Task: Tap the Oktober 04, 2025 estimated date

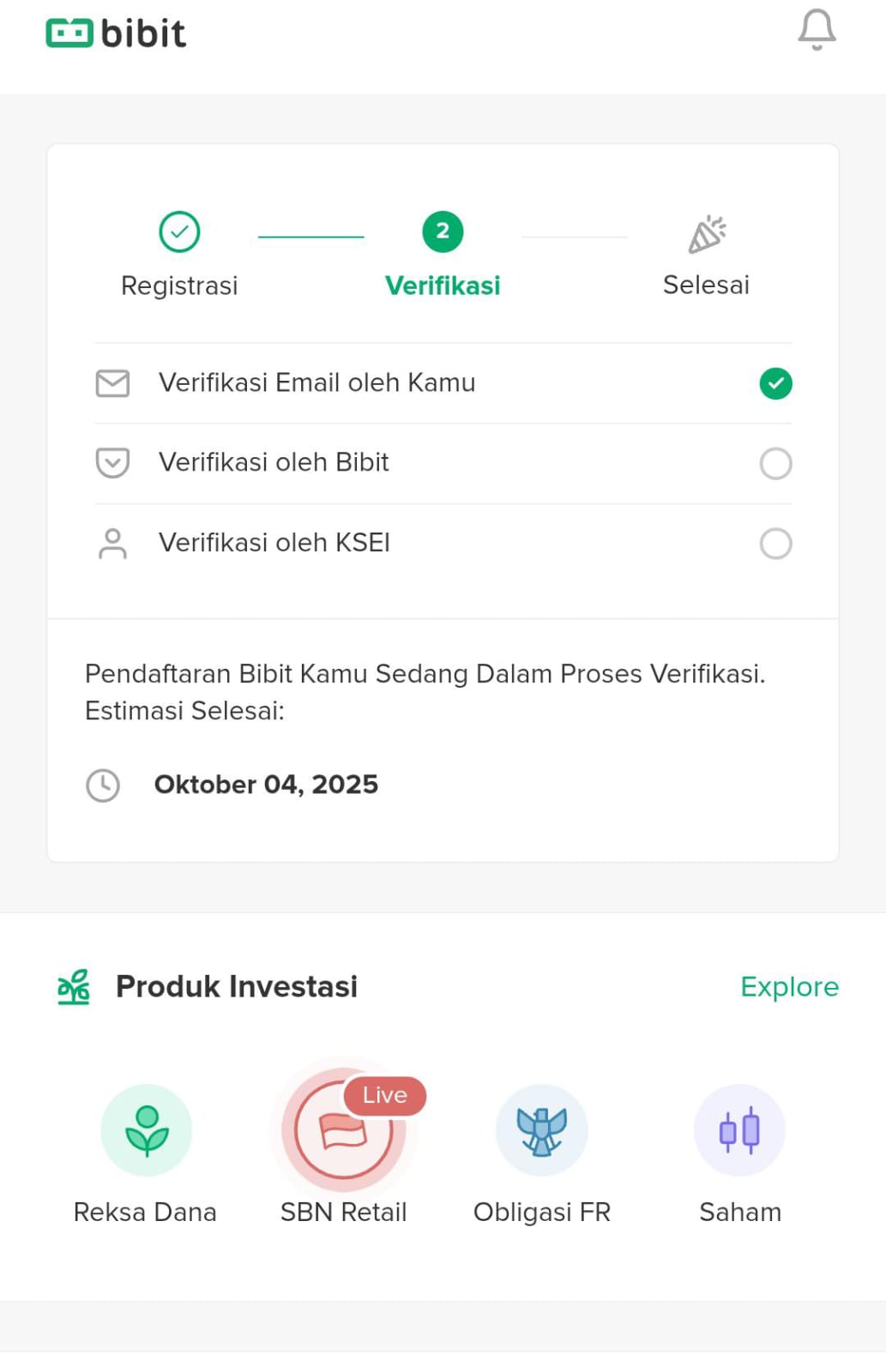Action: (x=266, y=785)
